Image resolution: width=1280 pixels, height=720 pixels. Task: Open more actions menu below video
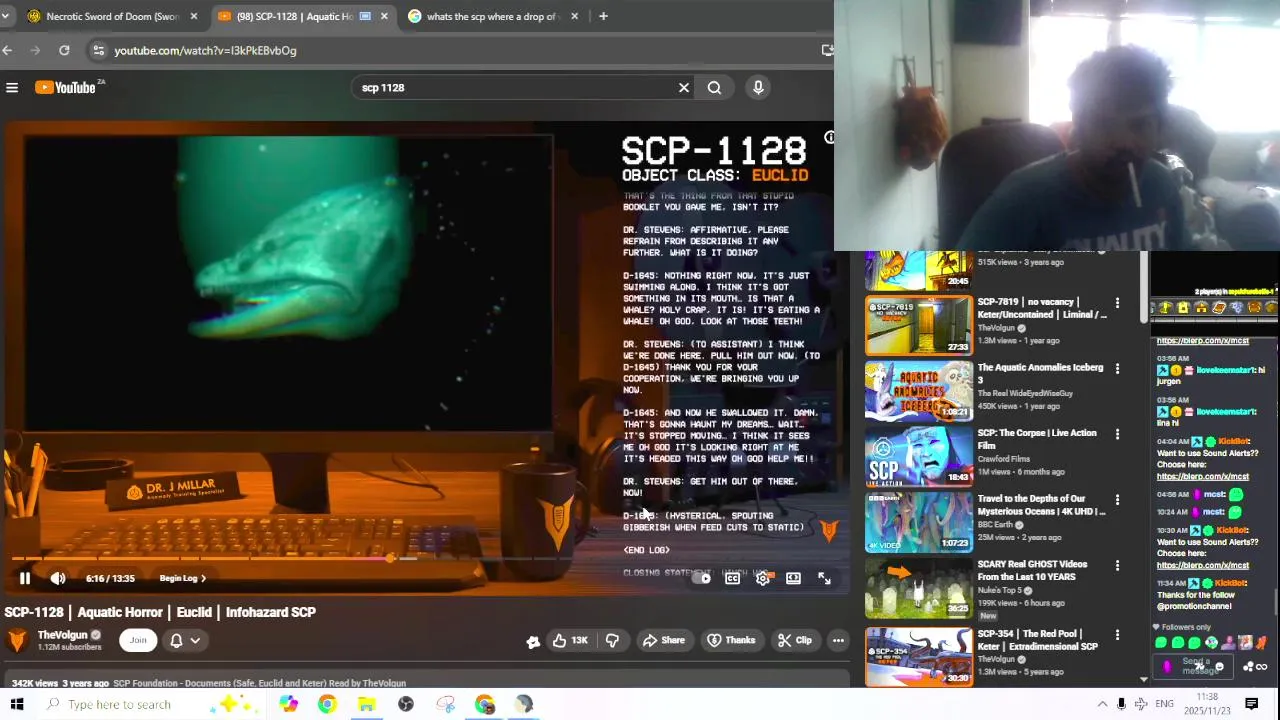pyautogui.click(x=838, y=640)
